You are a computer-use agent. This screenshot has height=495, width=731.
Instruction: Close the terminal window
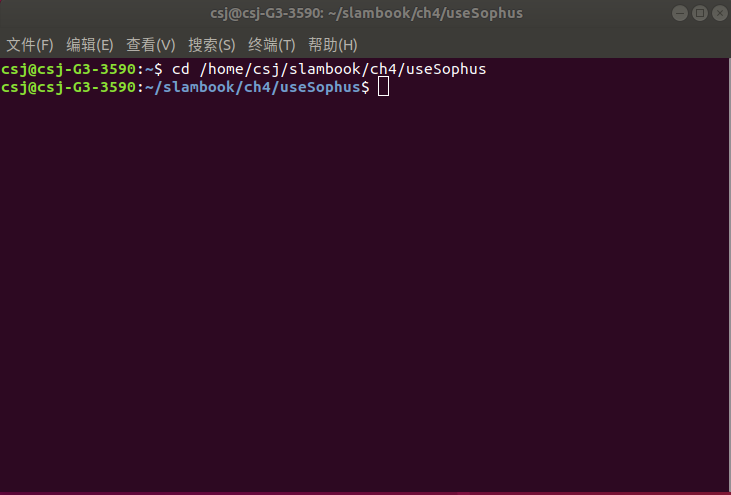[718, 13]
